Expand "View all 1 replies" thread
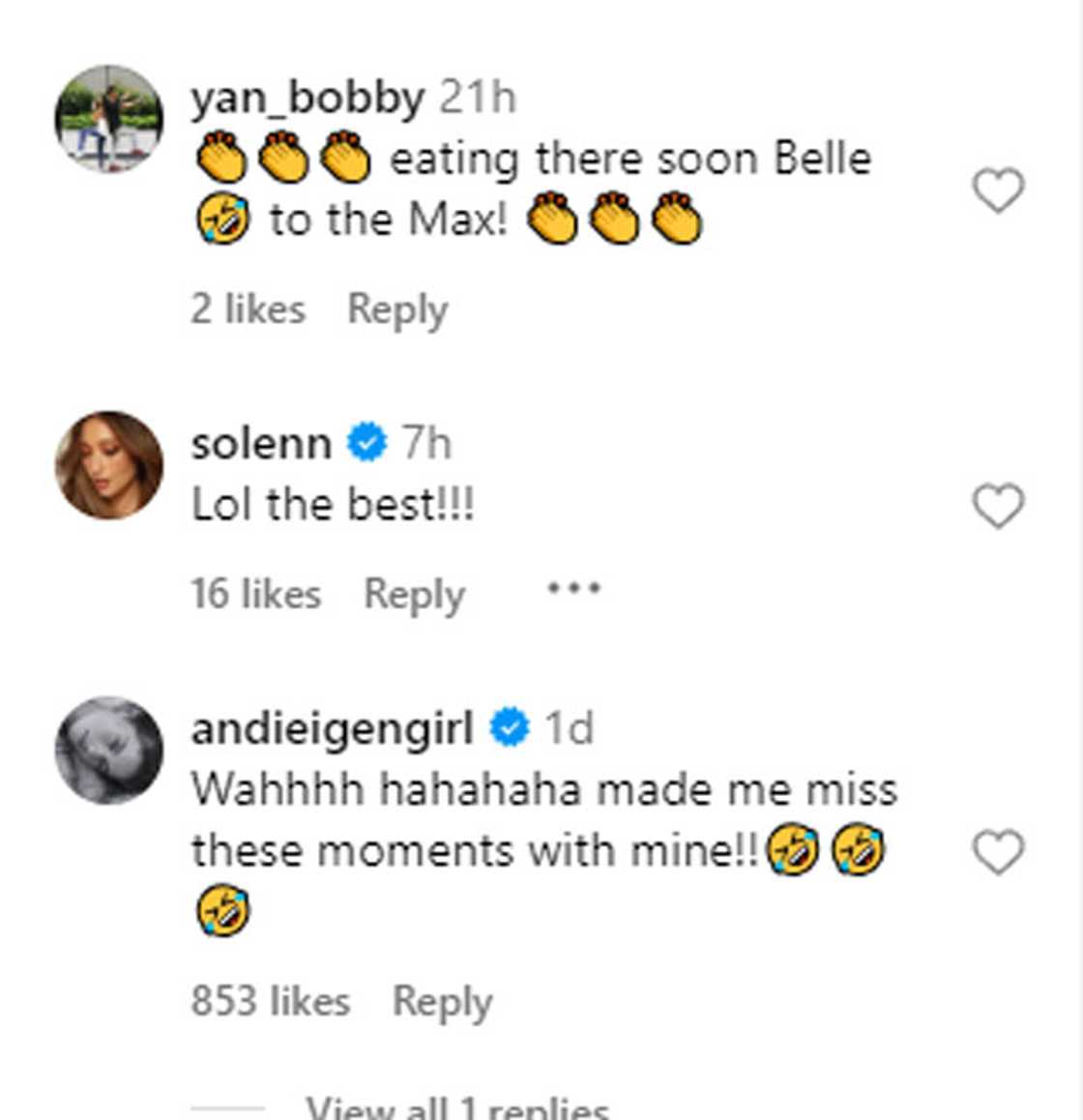Viewport: 1083px width, 1120px height. (456, 1107)
